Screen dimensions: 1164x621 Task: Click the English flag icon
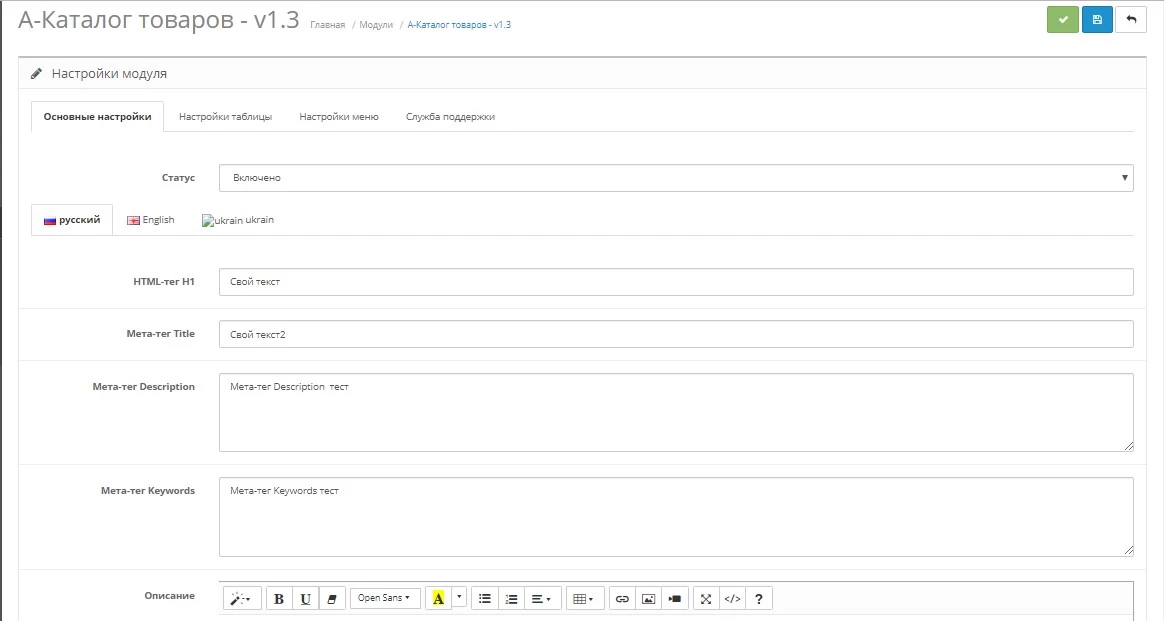click(x=133, y=220)
